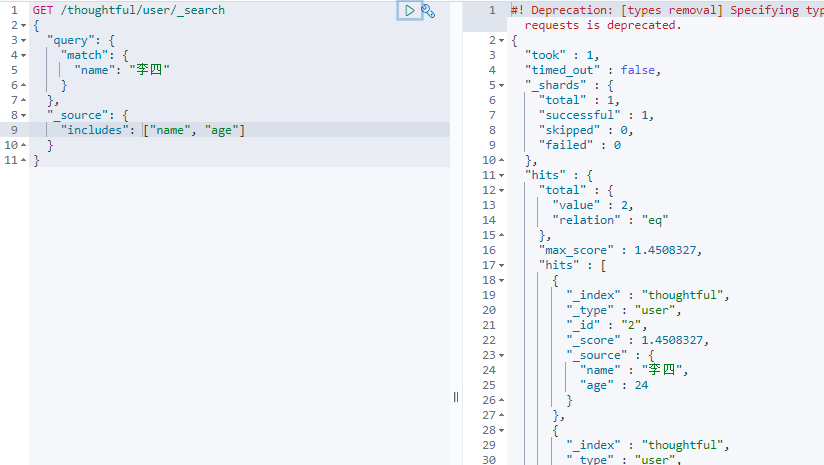Click "max_score" : 1.4508327 line
This screenshot has height=465, width=824.
point(620,250)
